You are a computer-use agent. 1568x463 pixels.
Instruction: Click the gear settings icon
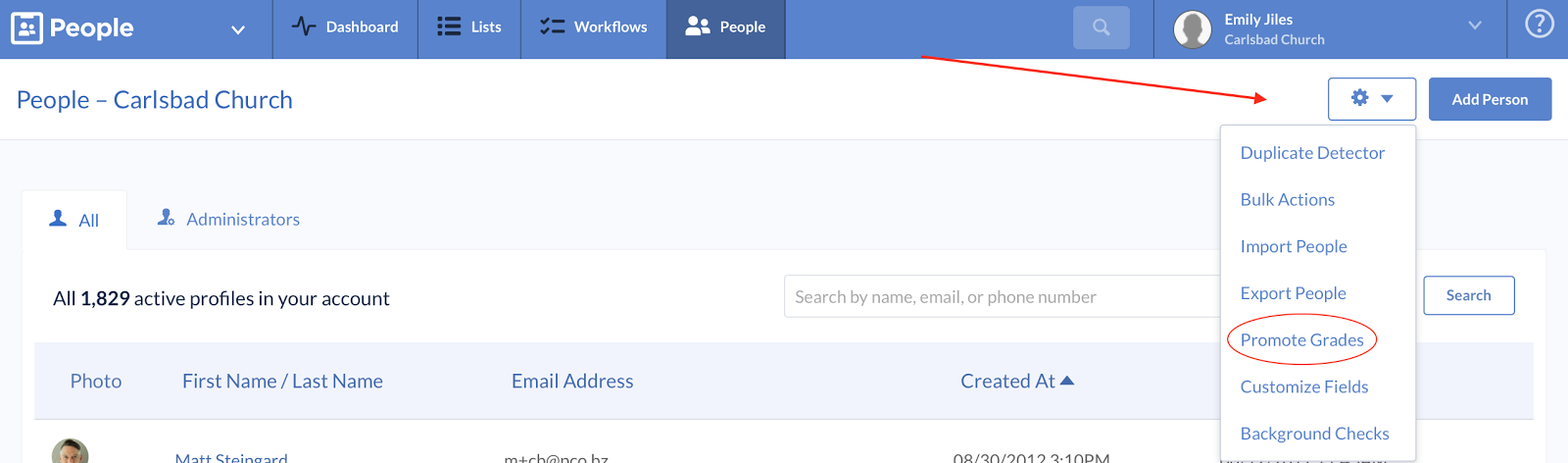1359,98
